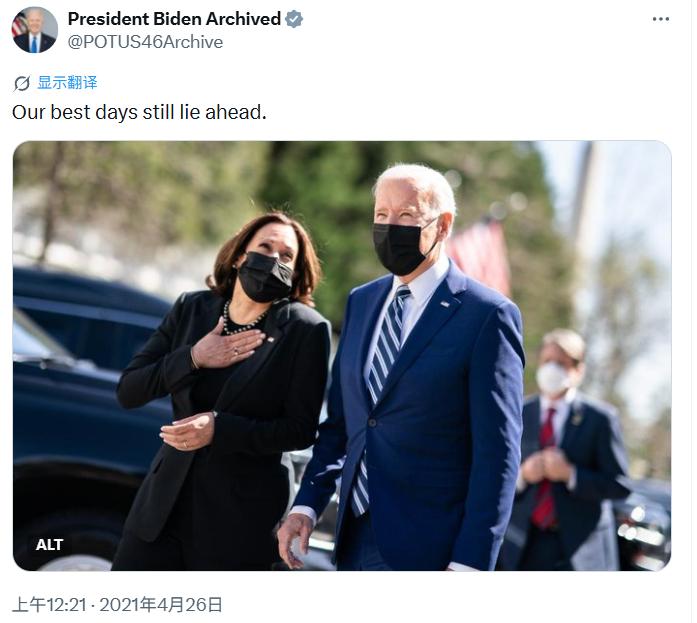Click the blue verified checkmark badge
This screenshot has height=623, width=697.
294,19
